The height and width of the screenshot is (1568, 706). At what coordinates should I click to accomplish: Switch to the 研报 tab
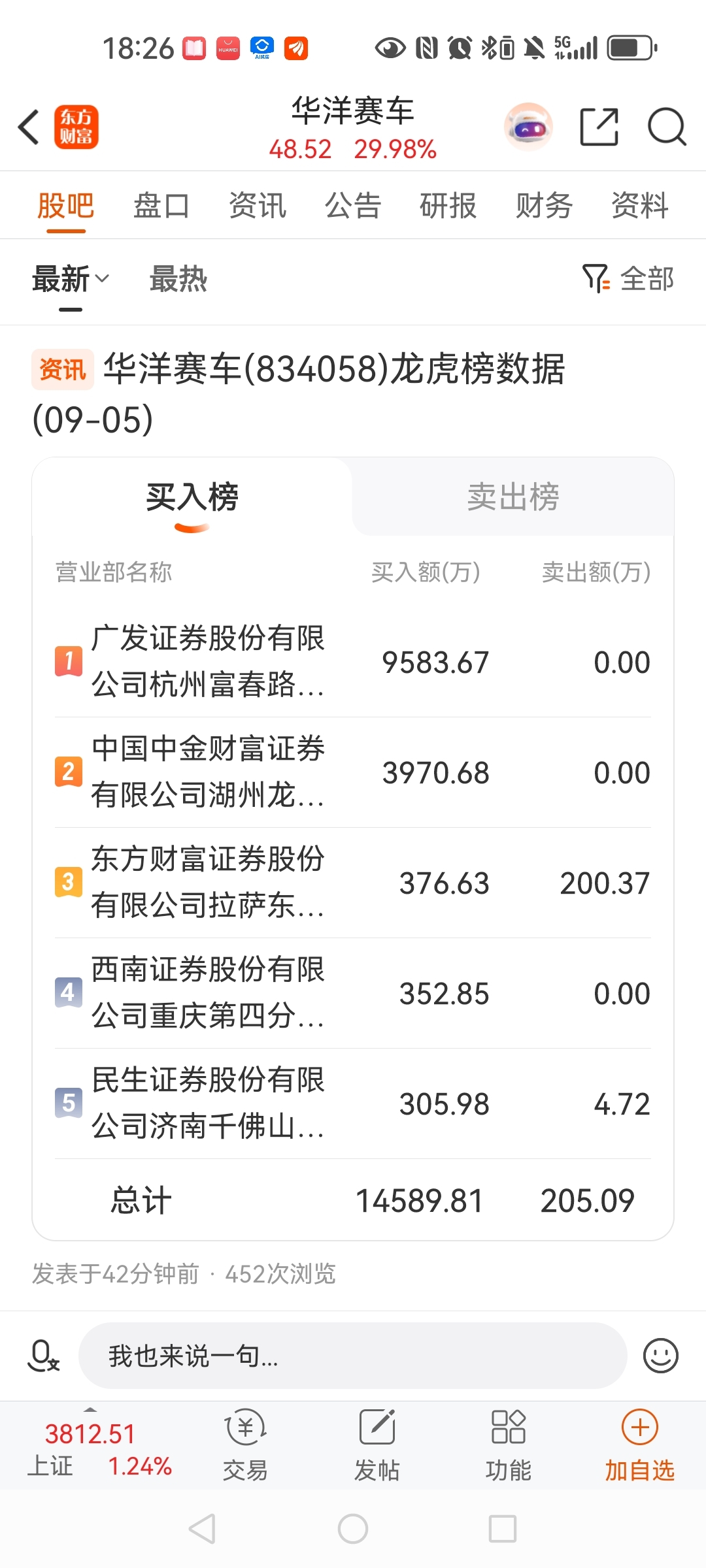(x=448, y=205)
